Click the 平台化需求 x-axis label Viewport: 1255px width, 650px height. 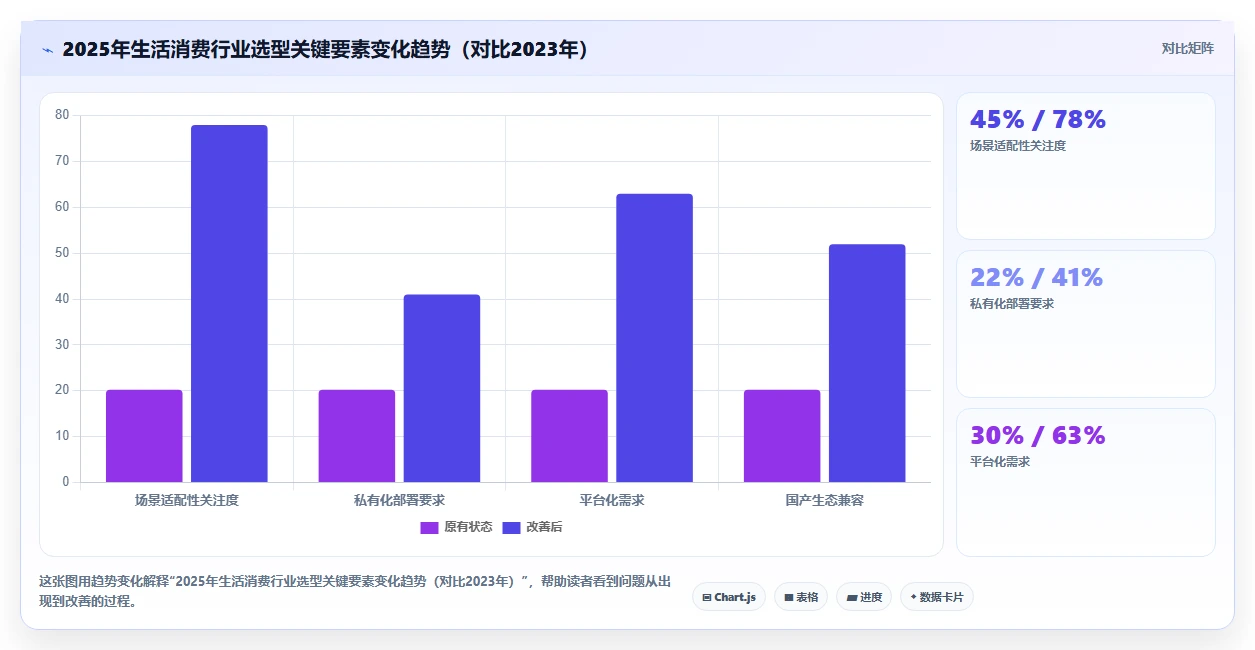(x=612, y=500)
